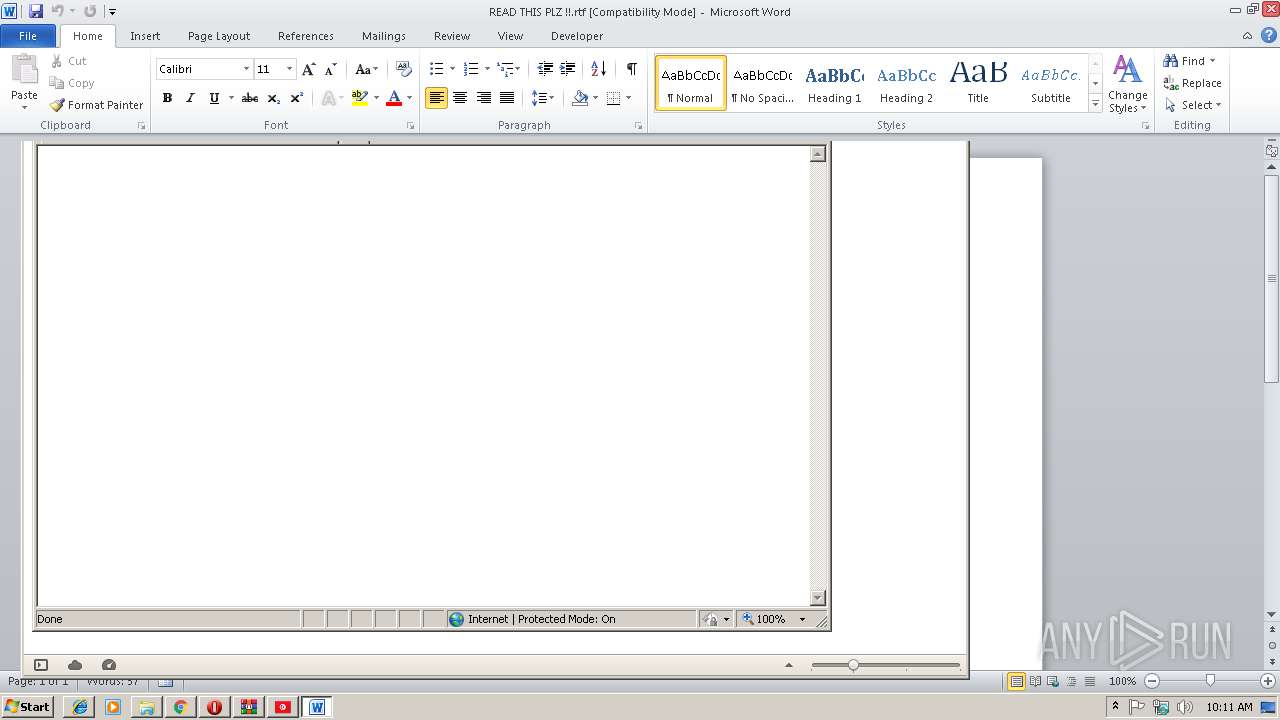Image resolution: width=1280 pixels, height=720 pixels.
Task: Toggle Show/Hide paragraph marks
Action: tap(631, 69)
